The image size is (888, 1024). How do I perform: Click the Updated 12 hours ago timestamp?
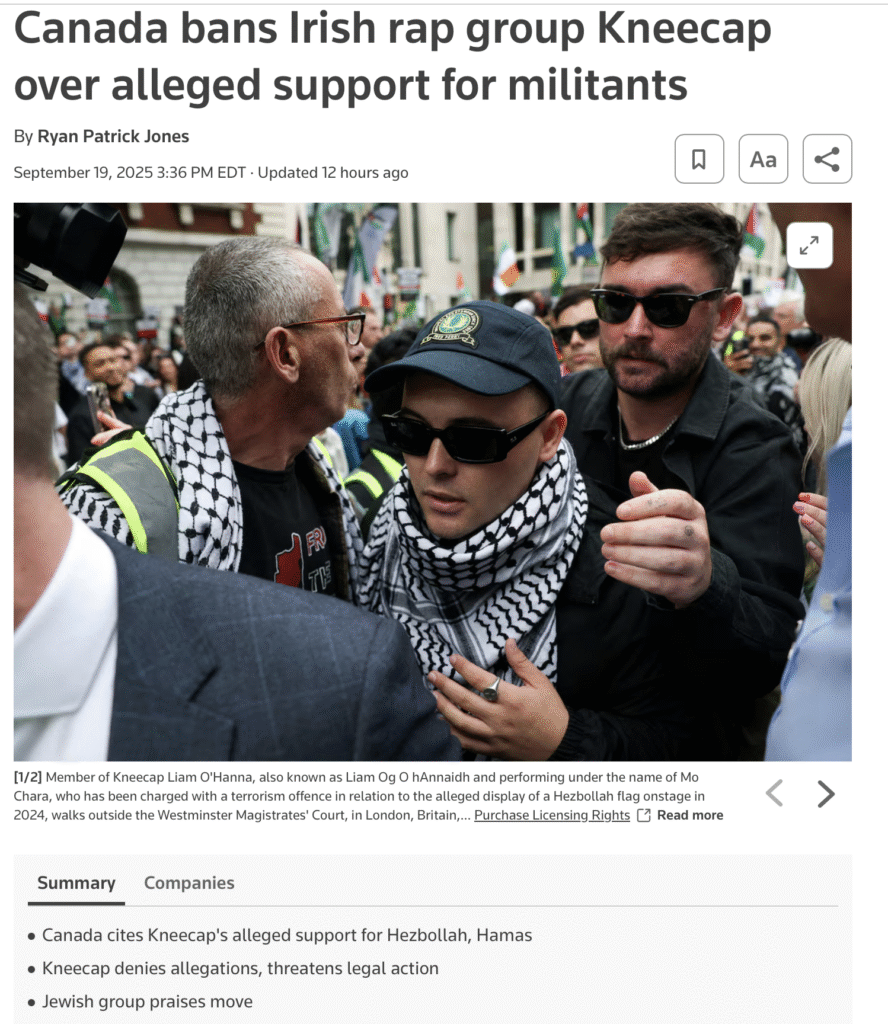[x=332, y=172]
